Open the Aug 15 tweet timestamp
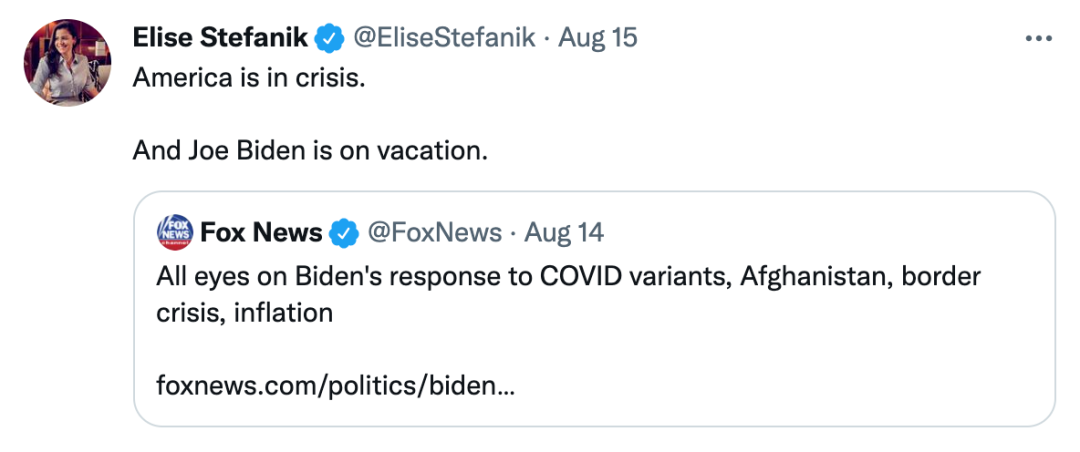The height and width of the screenshot is (452, 1080). pos(597,38)
